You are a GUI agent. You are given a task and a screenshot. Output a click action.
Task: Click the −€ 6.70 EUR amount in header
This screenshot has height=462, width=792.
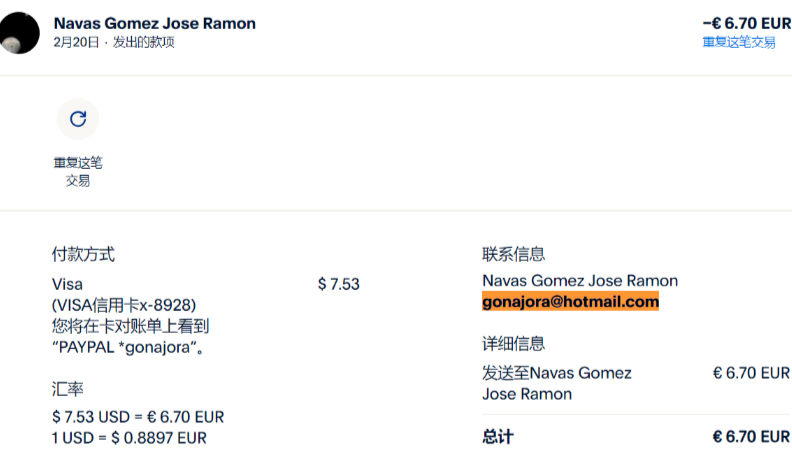point(746,23)
